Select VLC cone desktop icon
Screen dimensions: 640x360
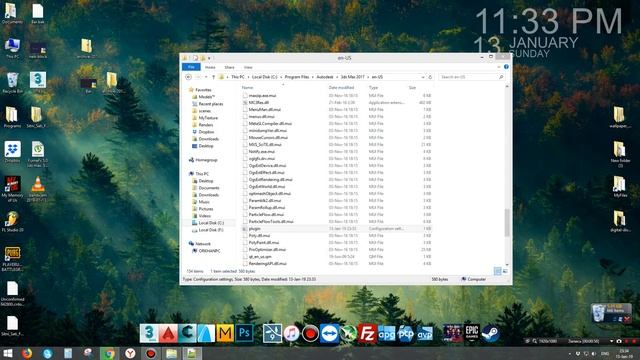38,189
